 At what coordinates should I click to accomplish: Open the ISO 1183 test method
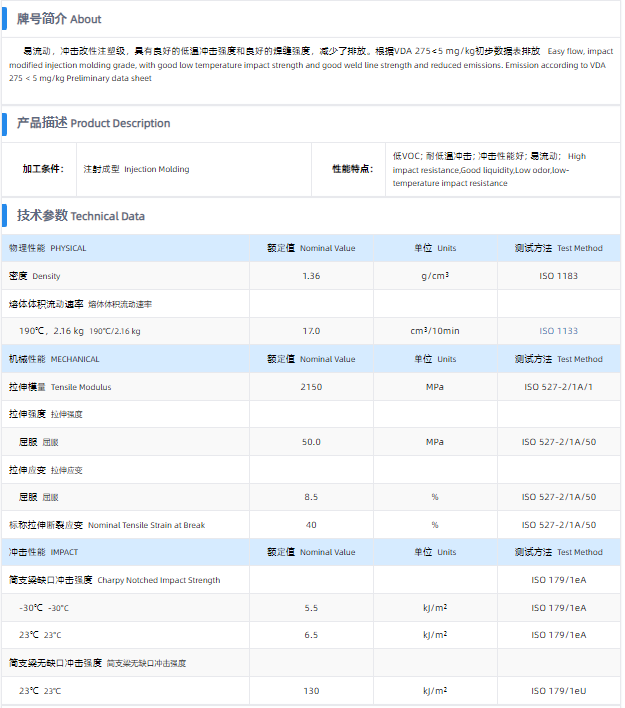click(x=559, y=276)
